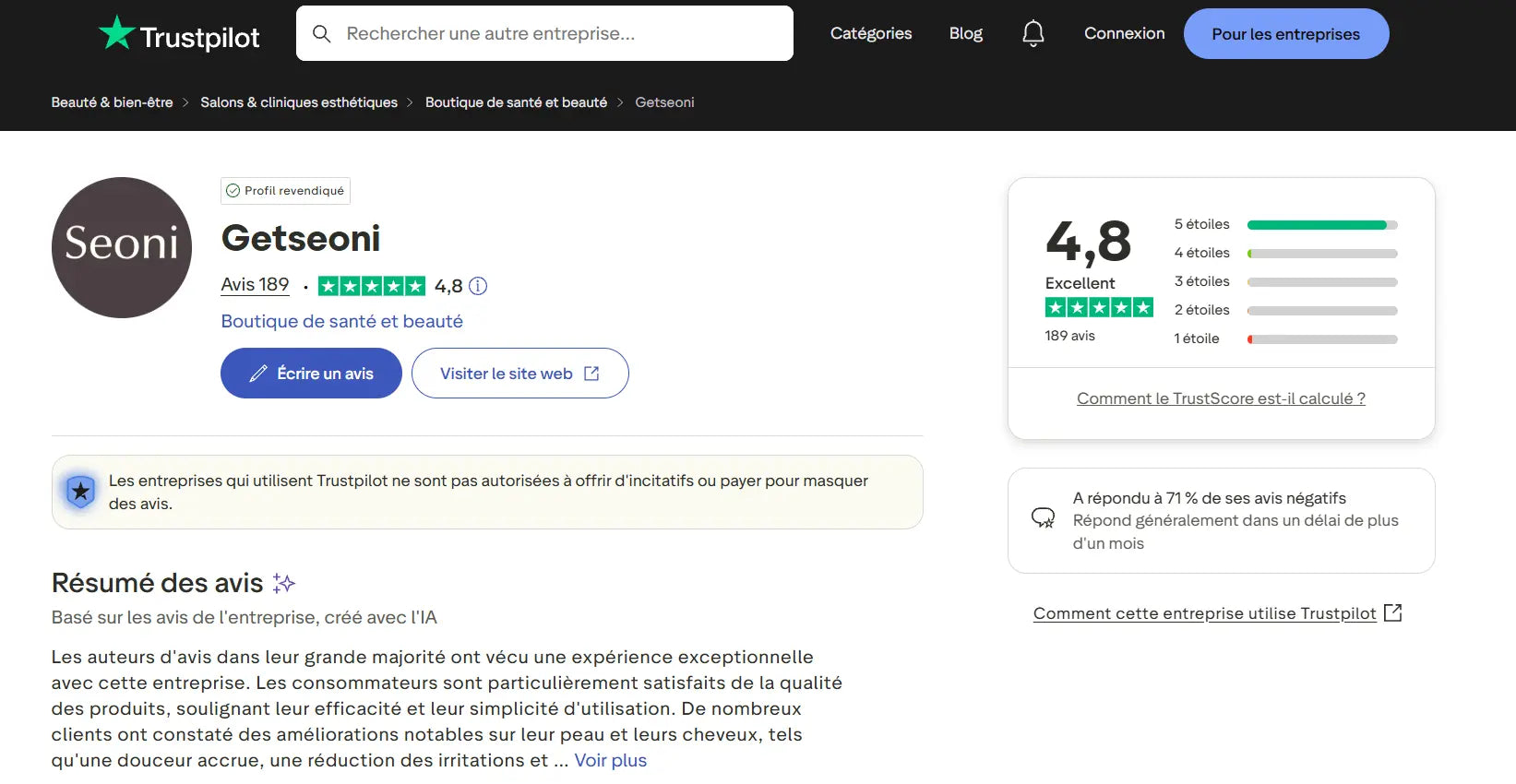1516x784 pixels.
Task: Navigate to Beauté & bien-être breadcrumb
Action: (x=112, y=102)
